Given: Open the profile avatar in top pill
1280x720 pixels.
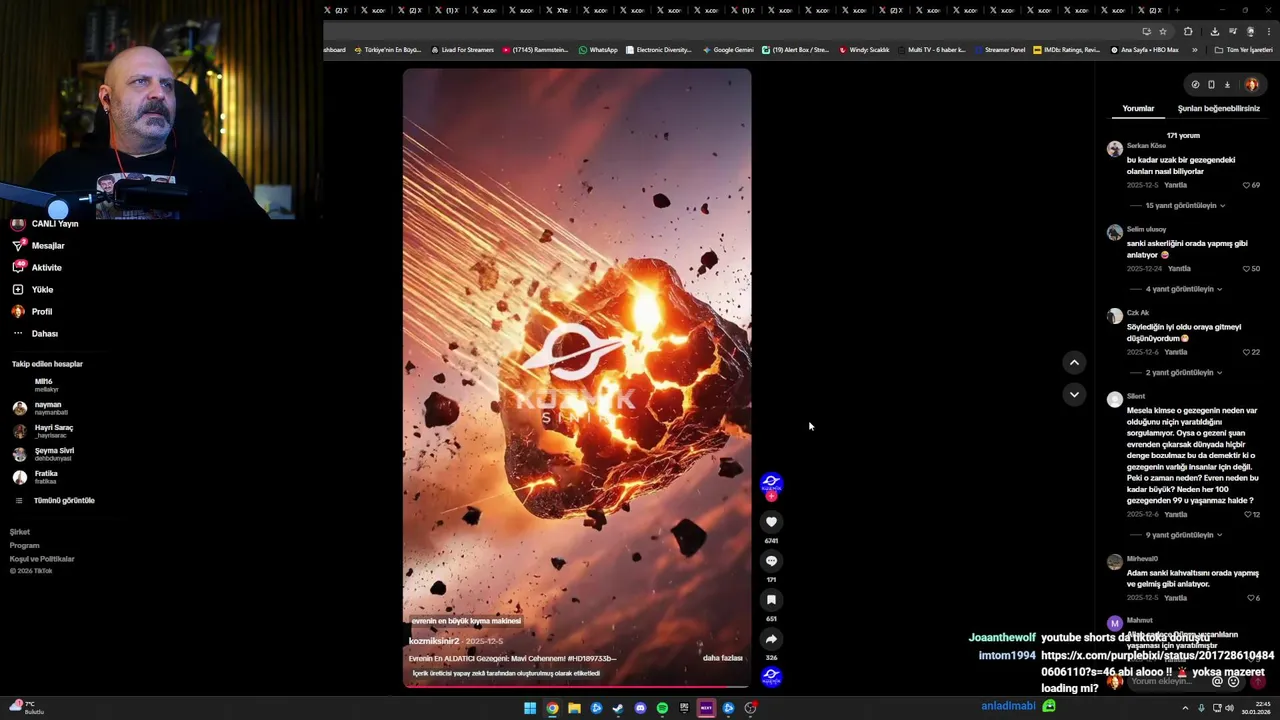Looking at the screenshot, I should pyautogui.click(x=1251, y=85).
